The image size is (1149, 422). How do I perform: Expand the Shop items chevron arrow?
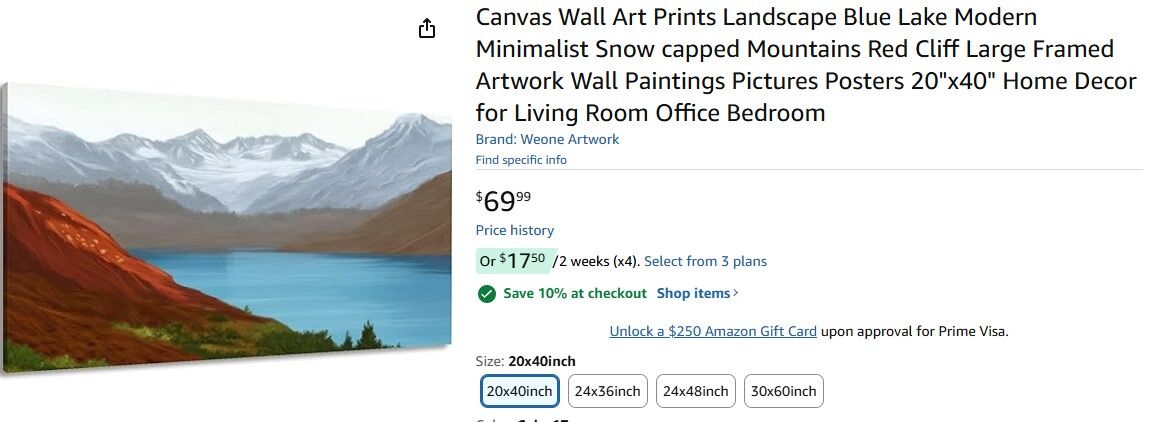coord(737,293)
